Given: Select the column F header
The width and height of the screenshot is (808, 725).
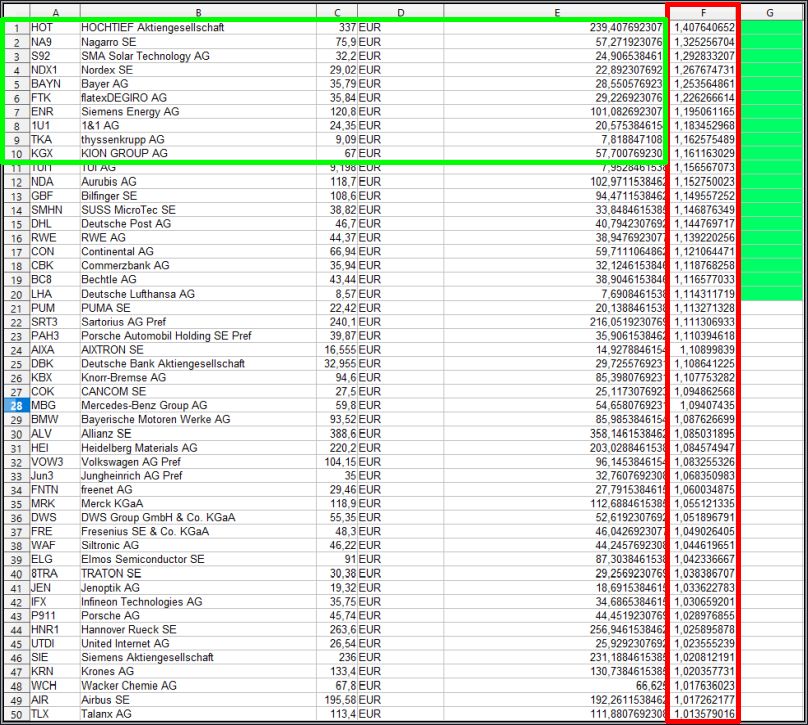Looking at the screenshot, I should pyautogui.click(x=704, y=12).
